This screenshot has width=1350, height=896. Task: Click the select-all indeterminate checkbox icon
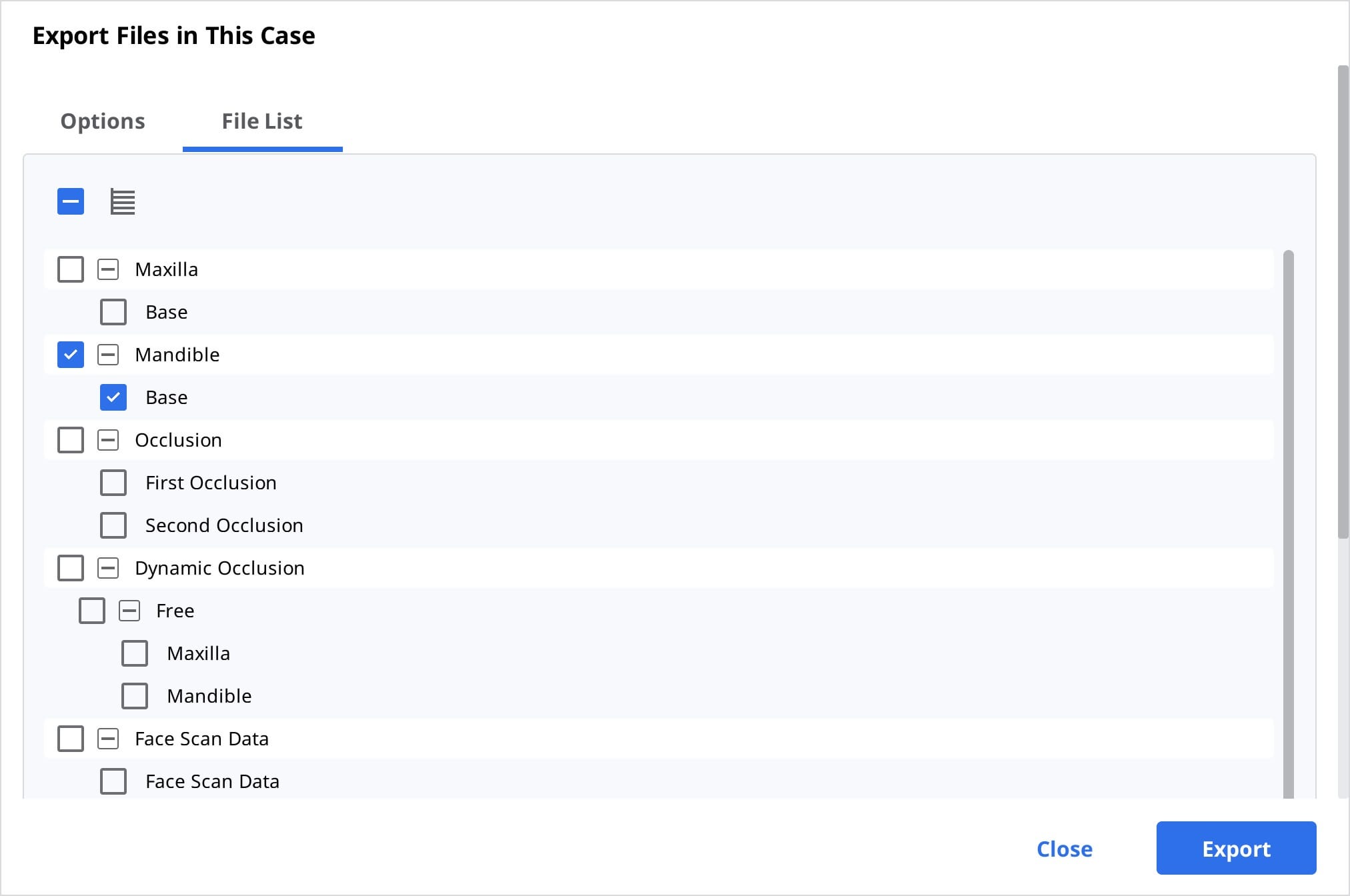click(x=71, y=201)
